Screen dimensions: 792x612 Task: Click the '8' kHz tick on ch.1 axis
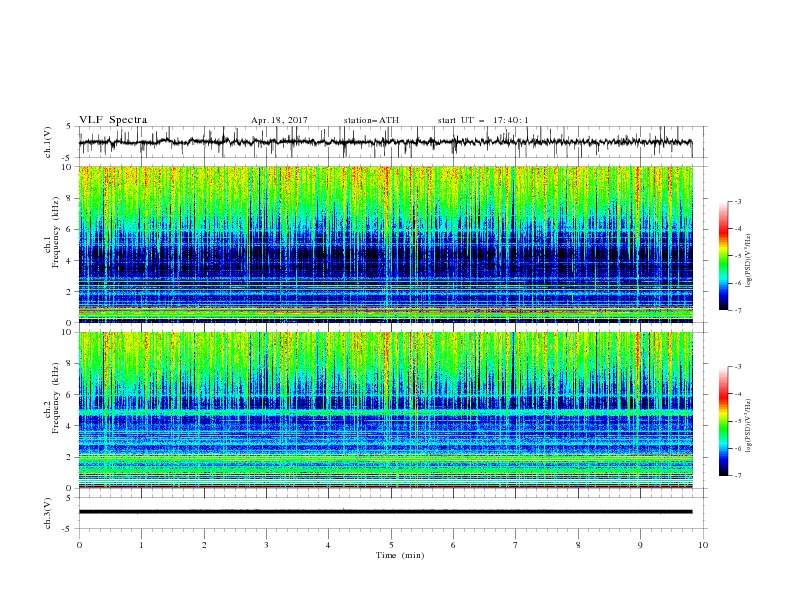point(70,198)
